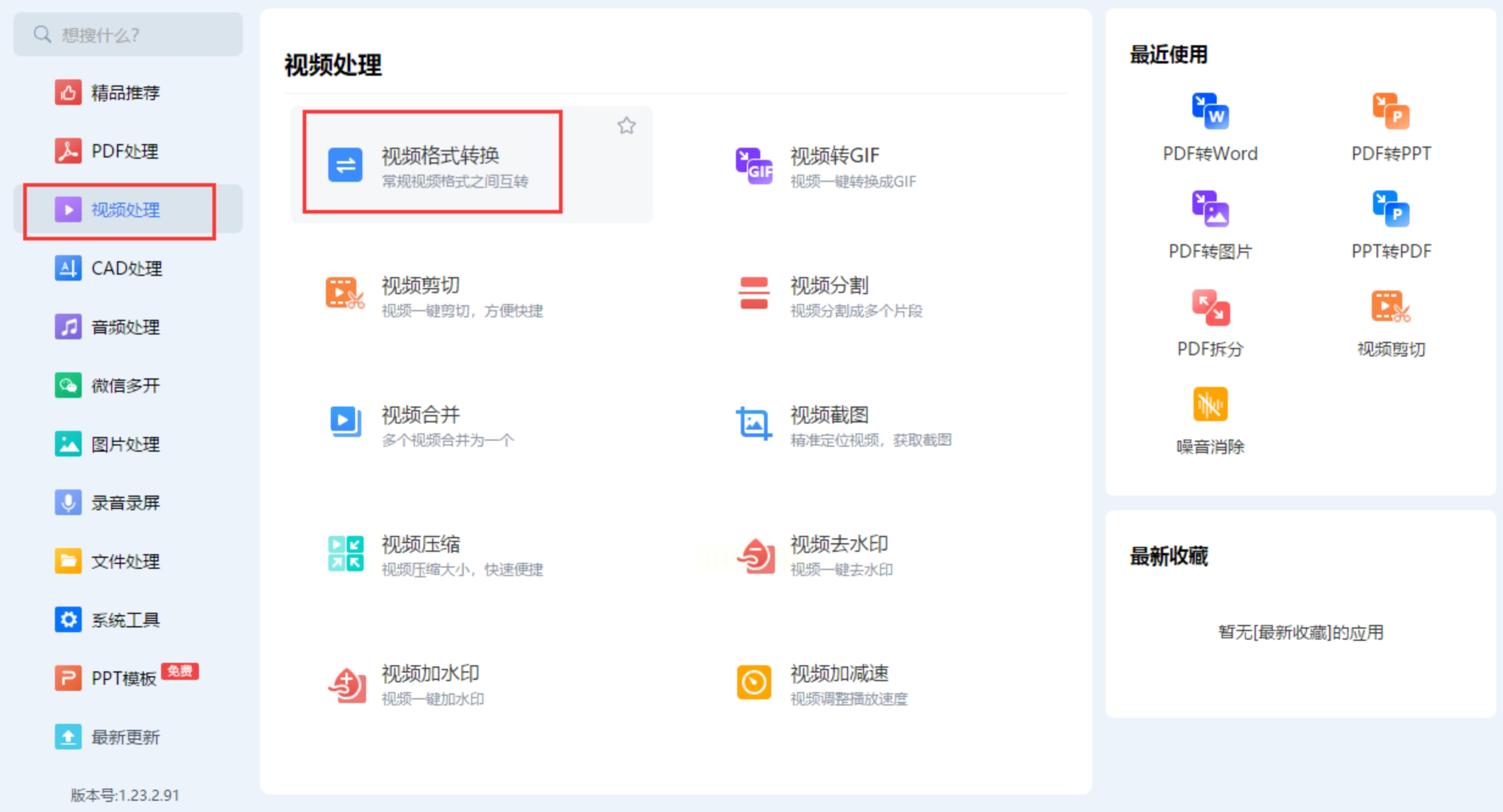Click text 暂无[最新收藏]的应用

(1300, 632)
